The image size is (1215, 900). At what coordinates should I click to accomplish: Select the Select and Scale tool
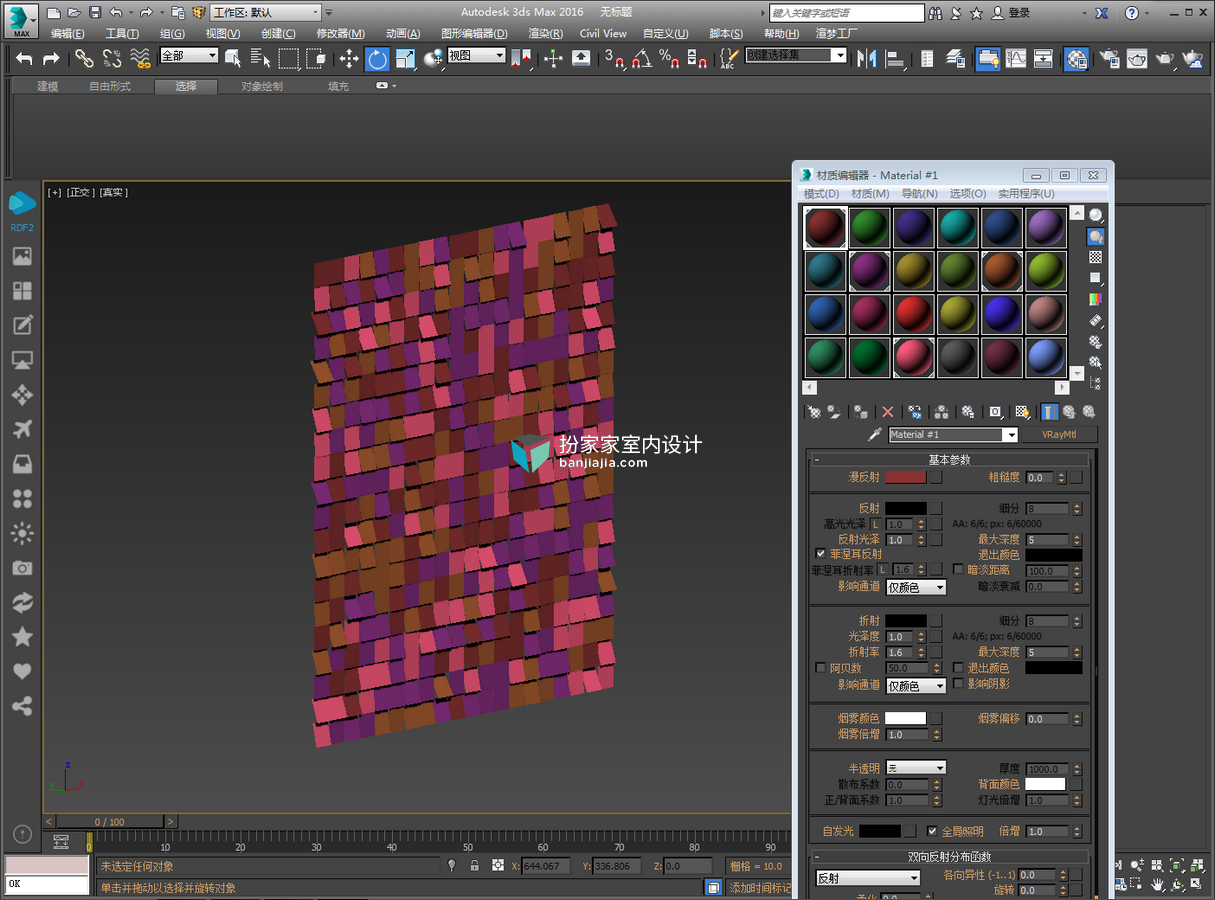406,58
